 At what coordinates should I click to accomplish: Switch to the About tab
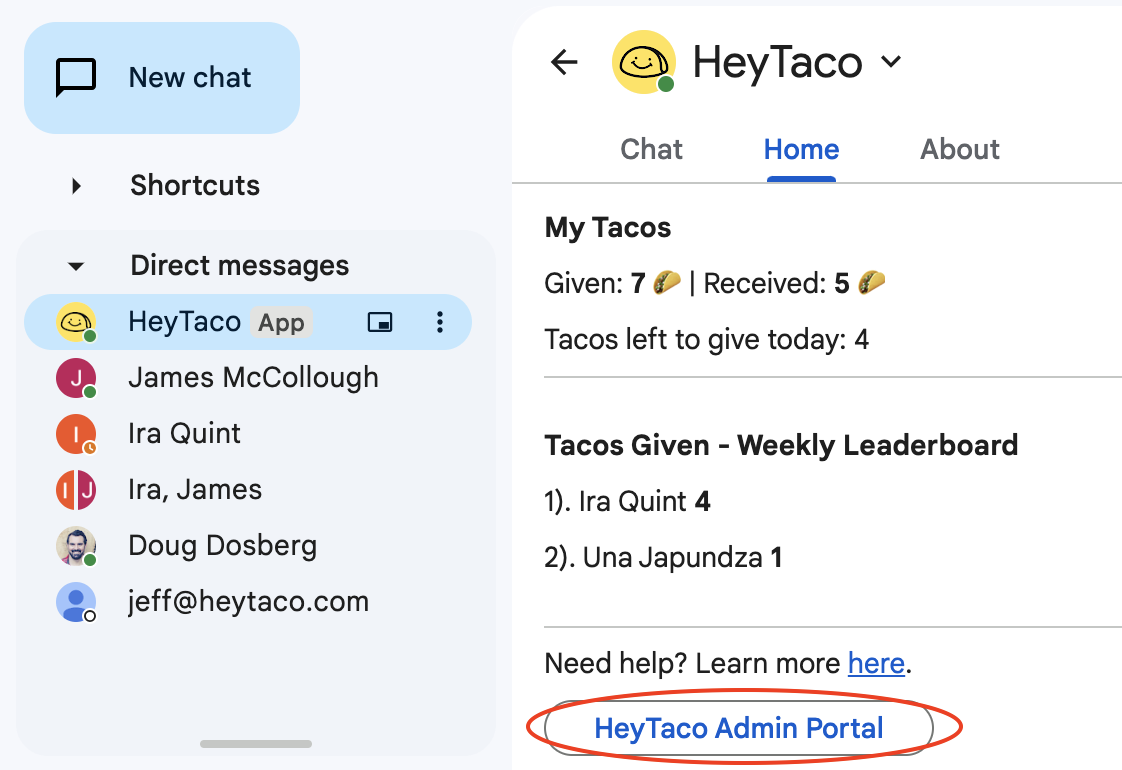point(960,150)
